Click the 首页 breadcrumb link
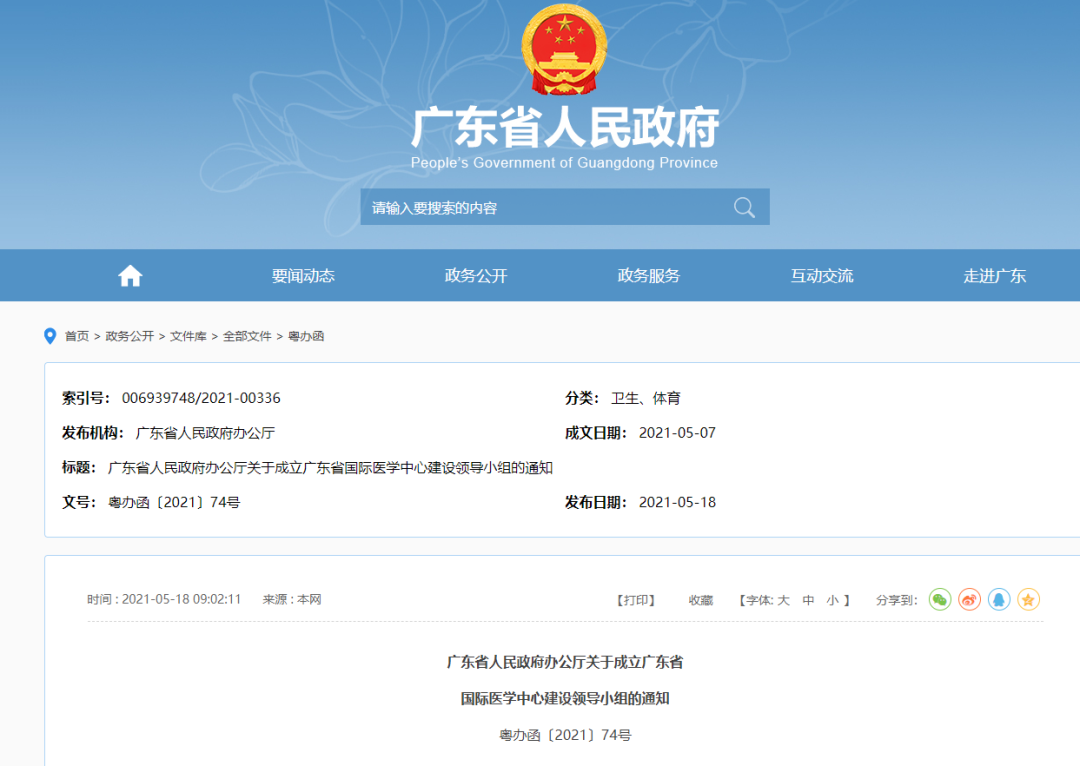 77,336
